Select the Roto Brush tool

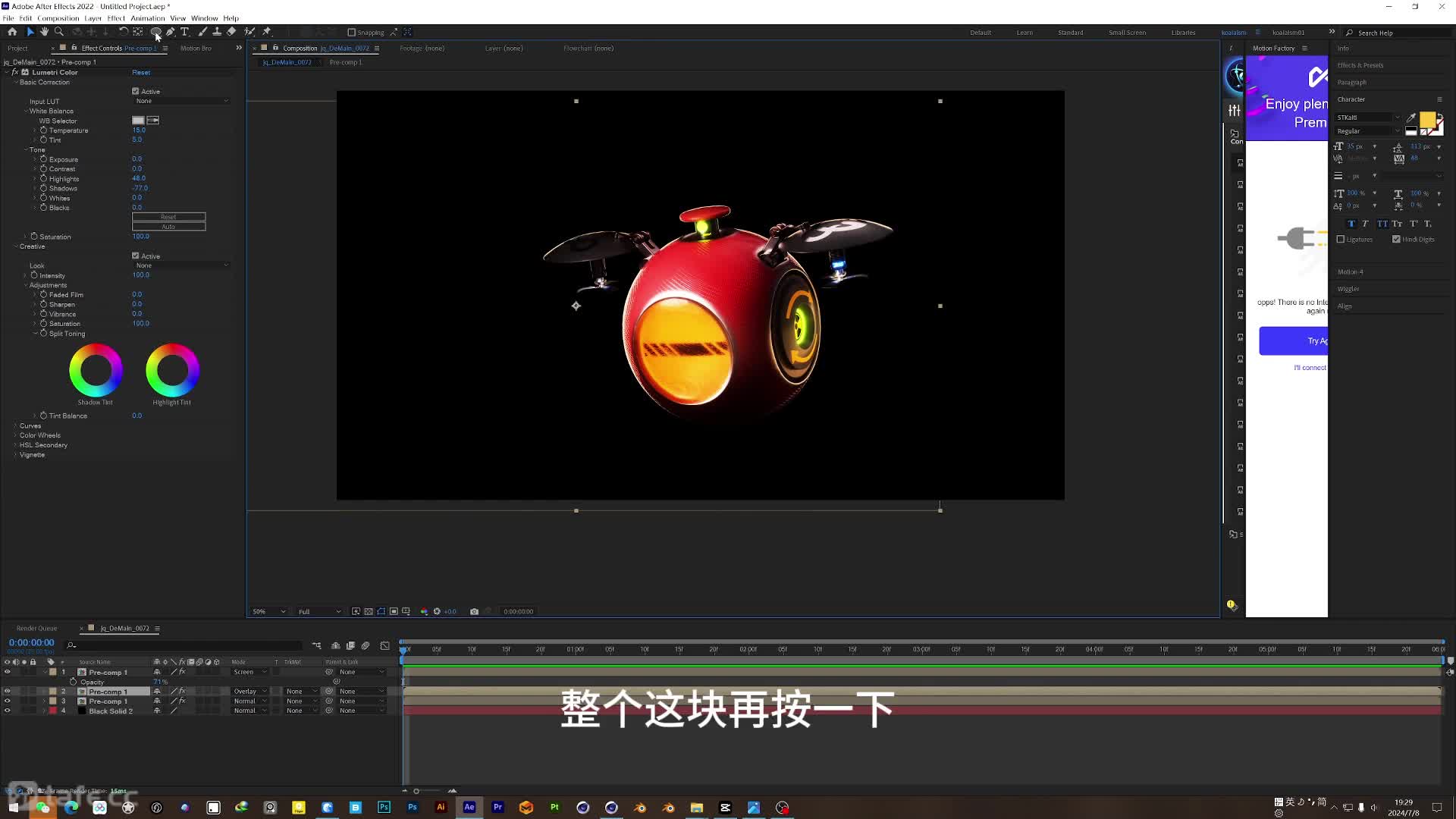click(x=249, y=32)
